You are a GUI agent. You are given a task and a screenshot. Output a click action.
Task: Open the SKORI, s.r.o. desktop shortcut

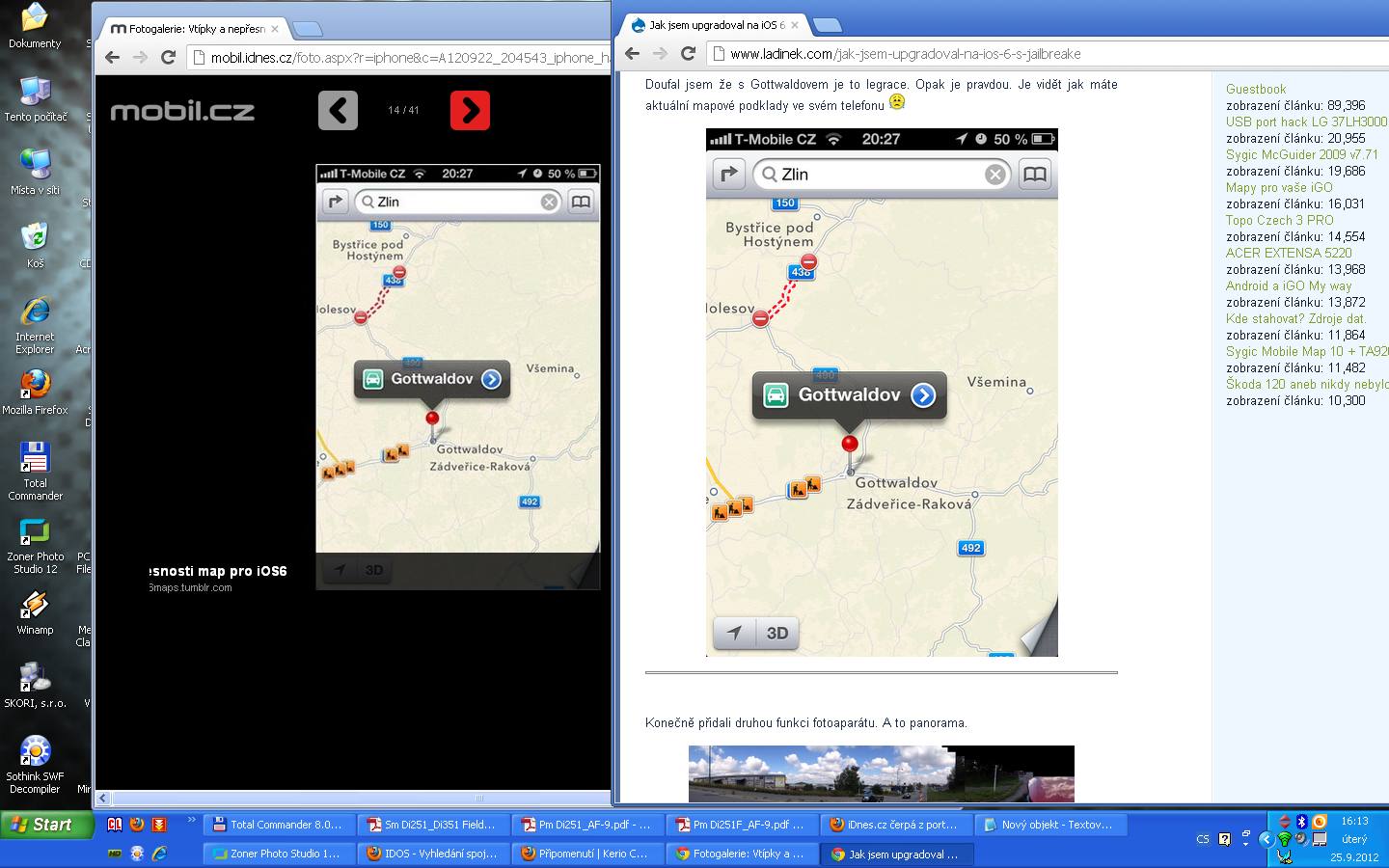pyautogui.click(x=35, y=685)
